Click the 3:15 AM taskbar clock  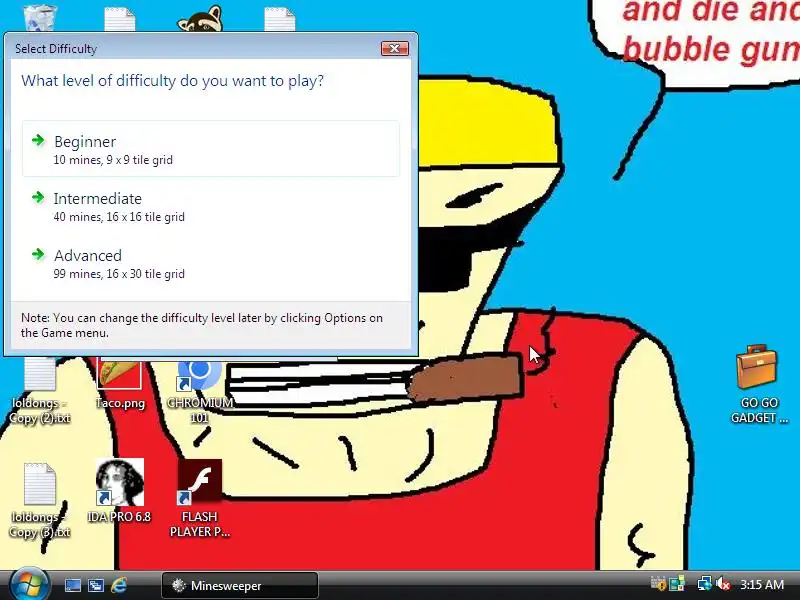click(x=762, y=584)
